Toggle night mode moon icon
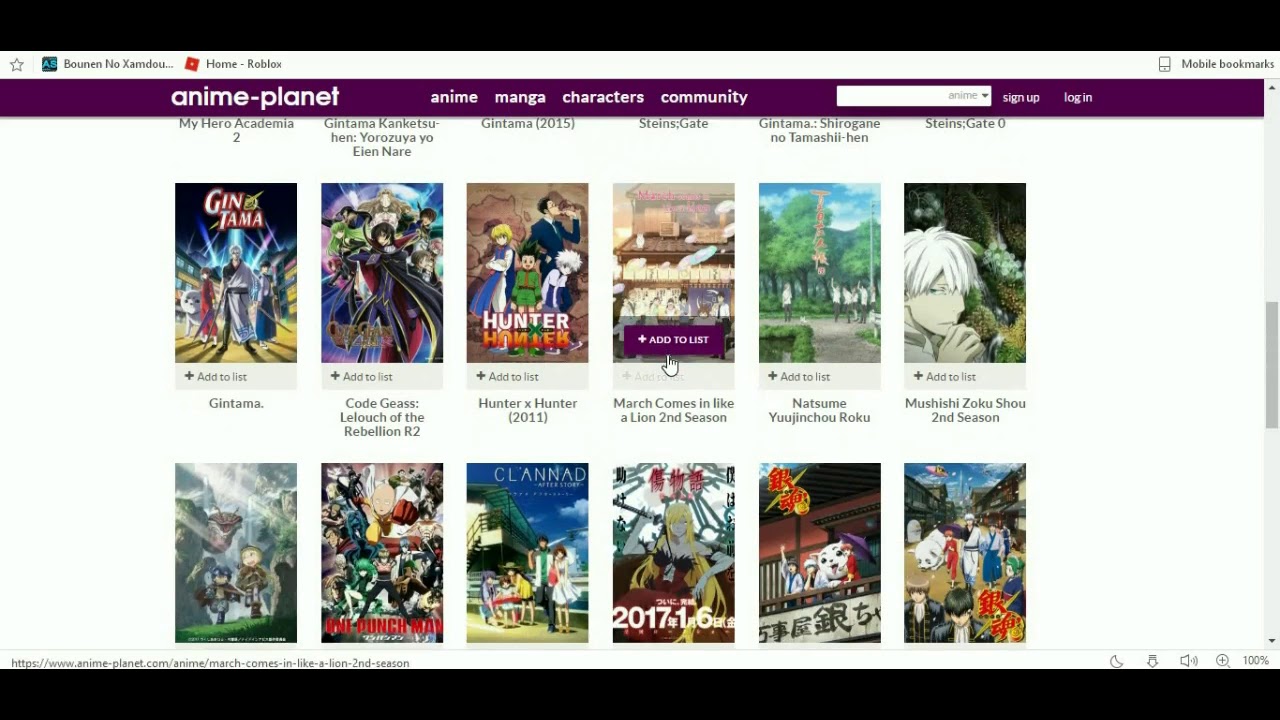Image resolution: width=1280 pixels, height=720 pixels. coord(1117,661)
